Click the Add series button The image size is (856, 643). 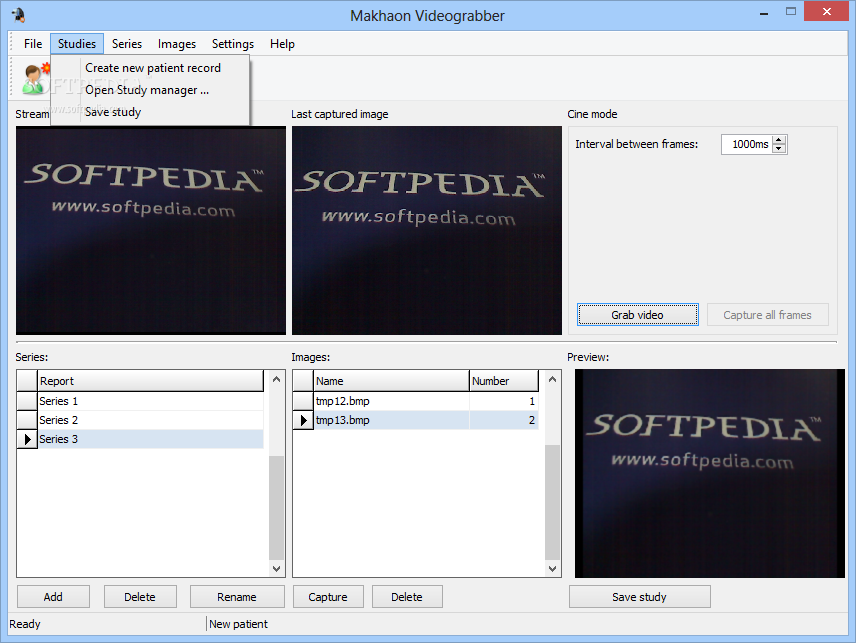[x=53, y=597]
